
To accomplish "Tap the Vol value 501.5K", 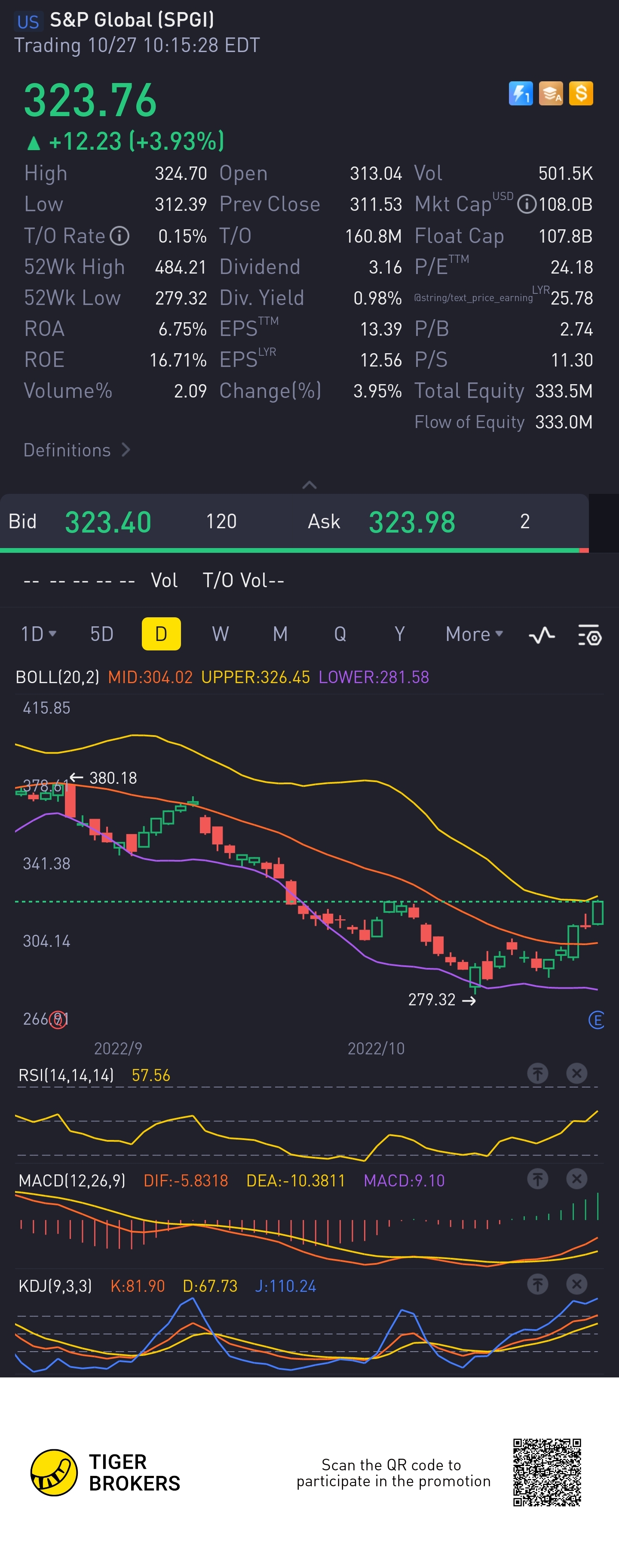I will [x=566, y=173].
